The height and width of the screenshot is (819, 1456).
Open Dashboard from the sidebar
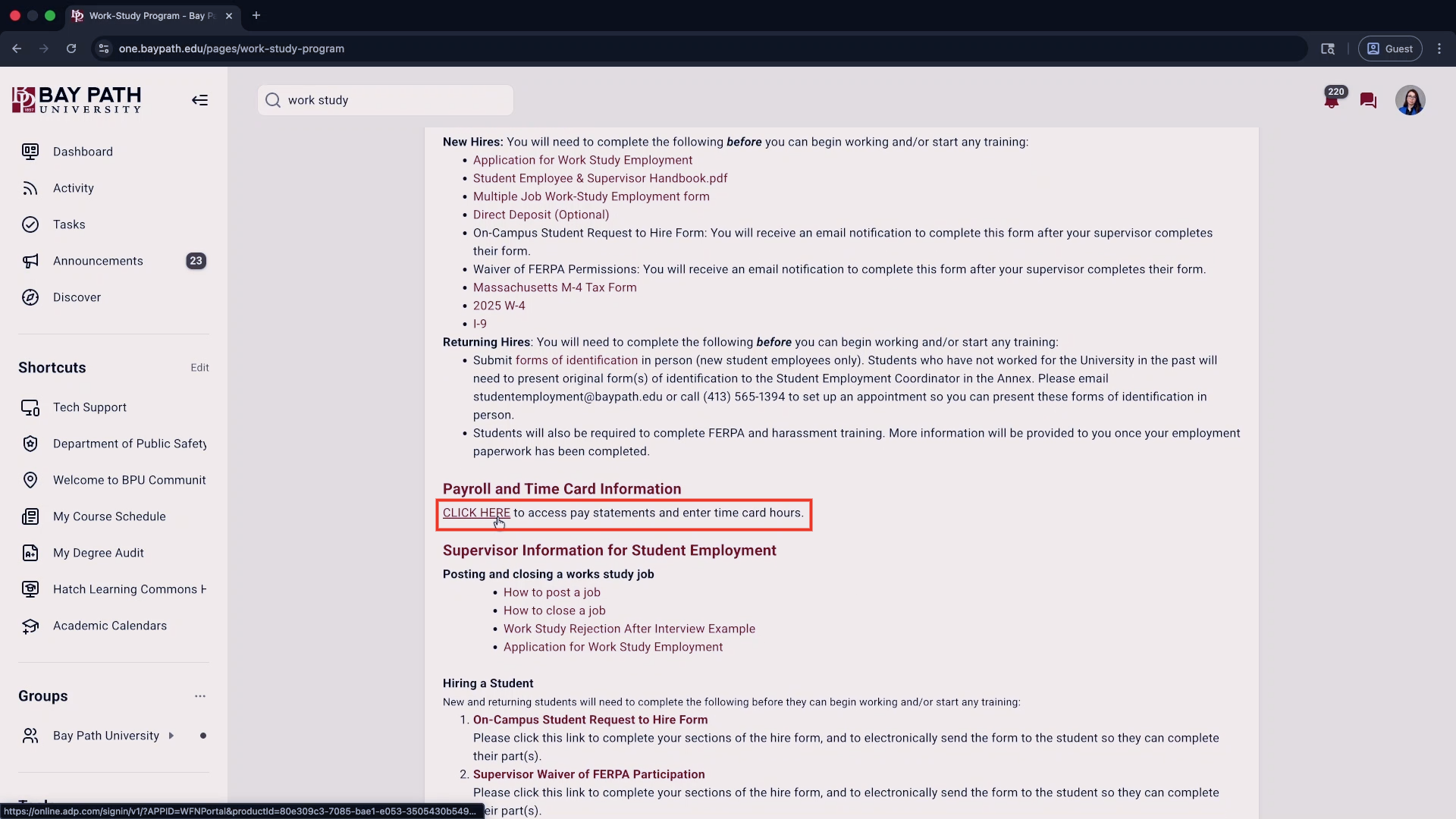[x=83, y=152]
